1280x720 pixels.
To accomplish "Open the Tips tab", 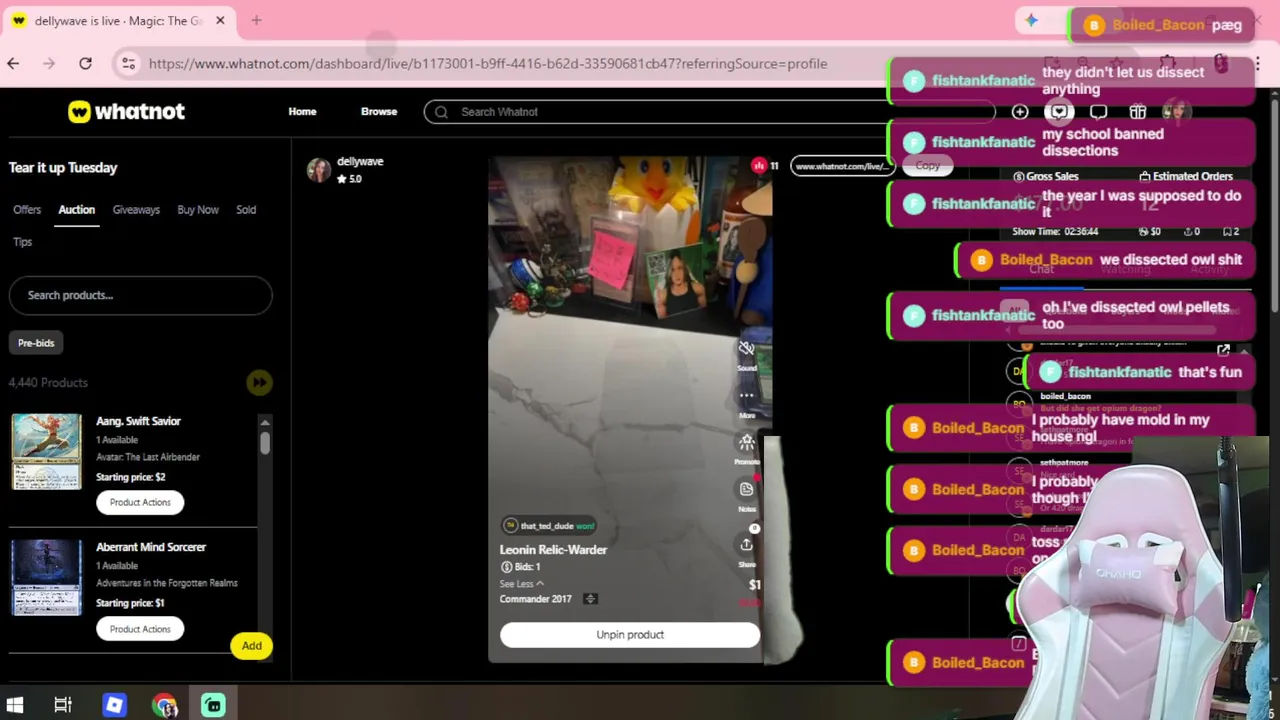I will coord(22,242).
